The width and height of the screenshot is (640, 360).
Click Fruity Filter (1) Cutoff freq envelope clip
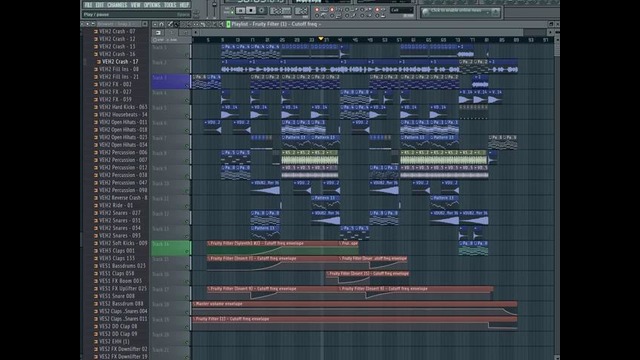pyautogui.click(x=355, y=323)
